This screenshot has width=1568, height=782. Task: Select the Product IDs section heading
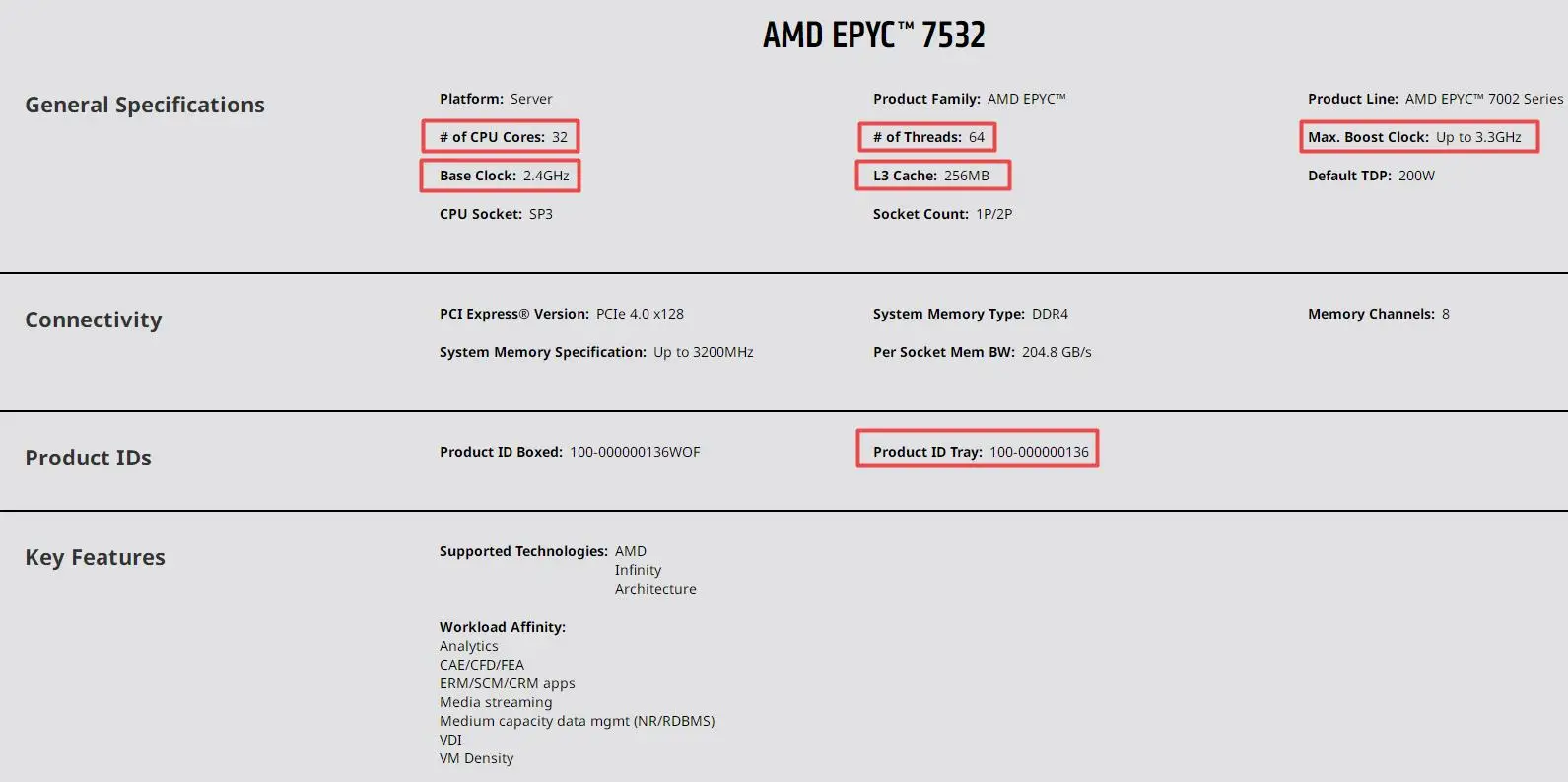[88, 458]
